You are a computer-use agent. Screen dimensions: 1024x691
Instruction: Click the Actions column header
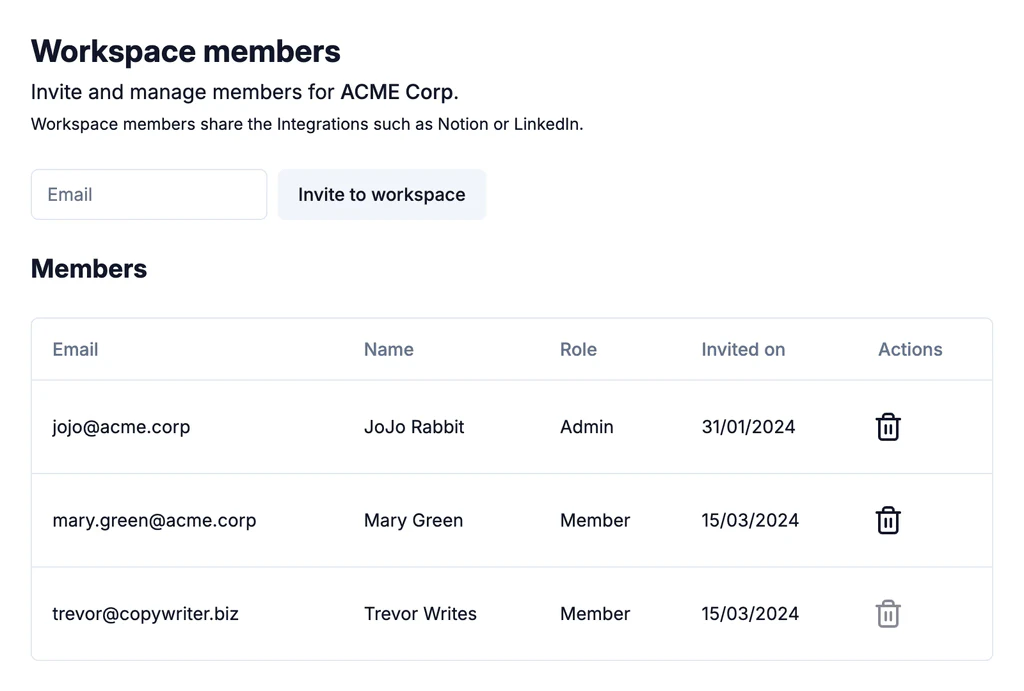click(910, 349)
